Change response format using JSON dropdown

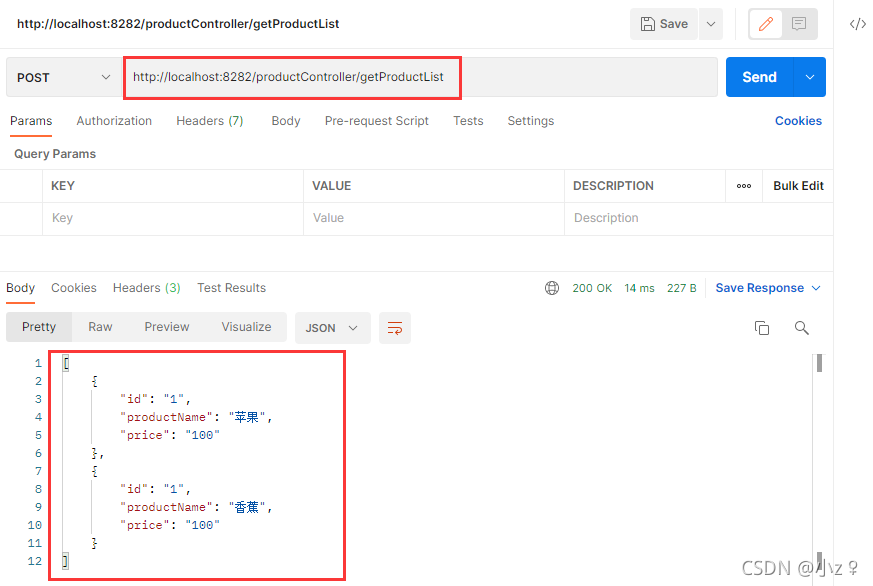tap(332, 327)
